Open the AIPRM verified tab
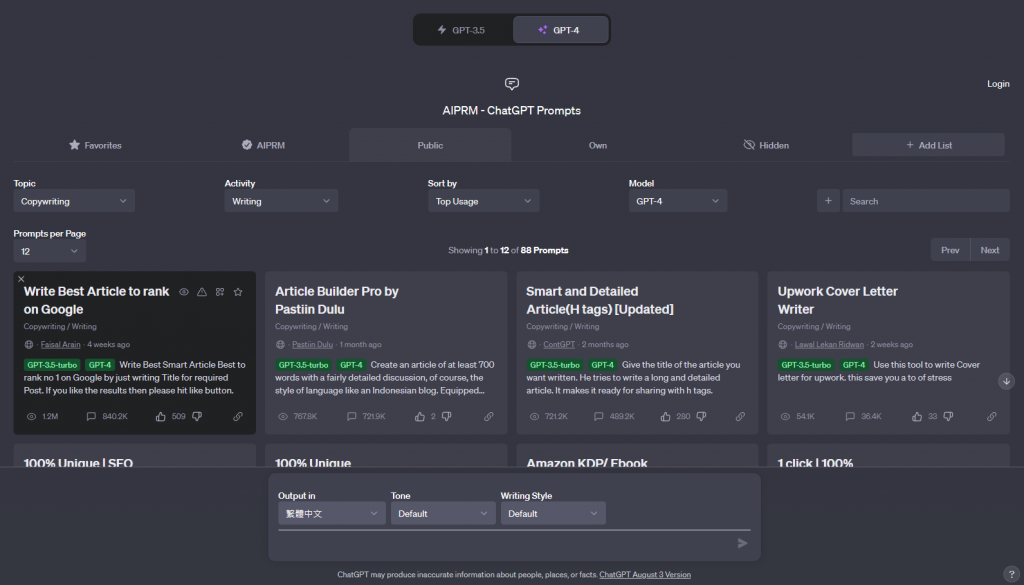Screen dimensions: 1024x585 (263, 145)
